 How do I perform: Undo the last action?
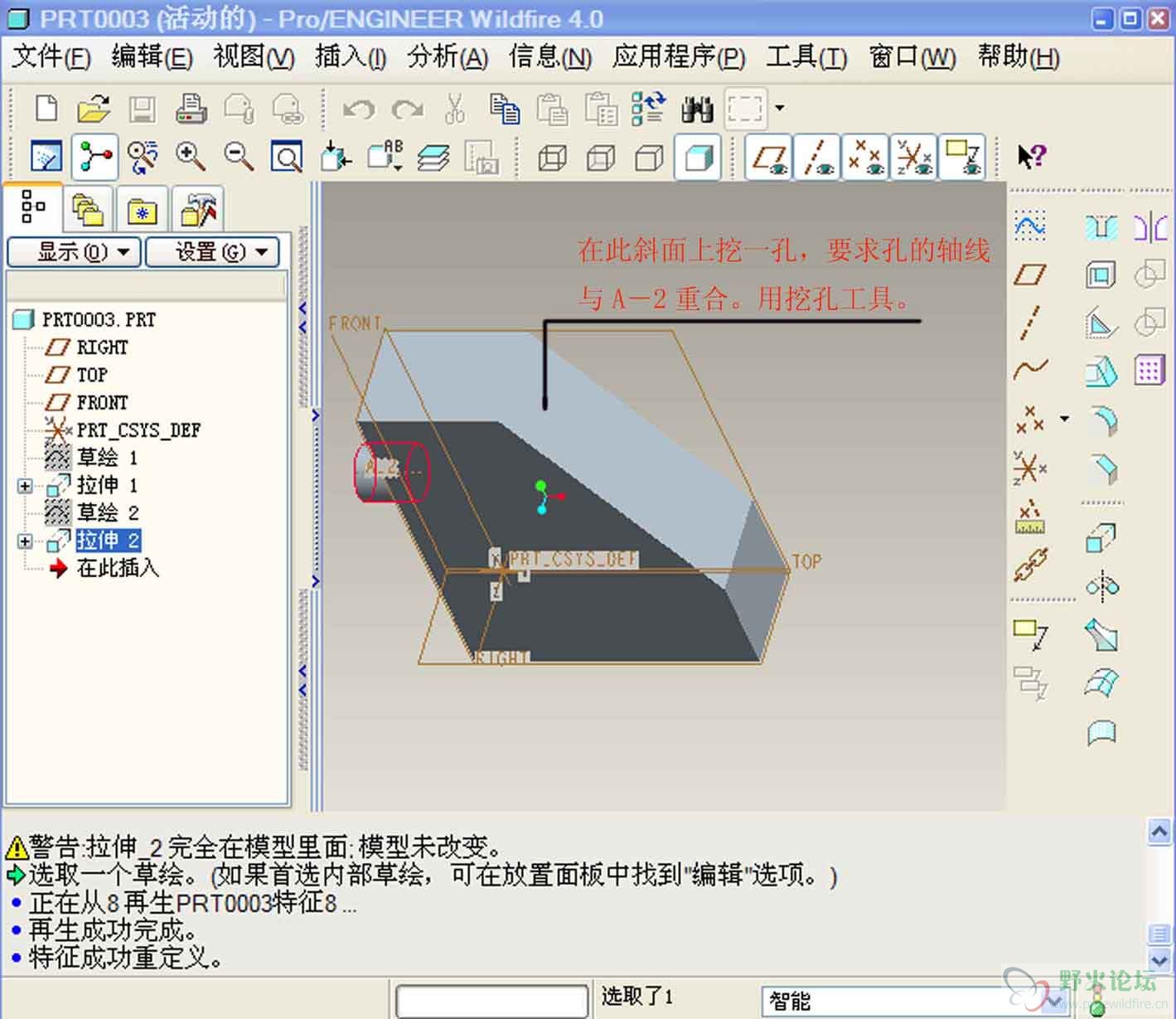[x=358, y=109]
